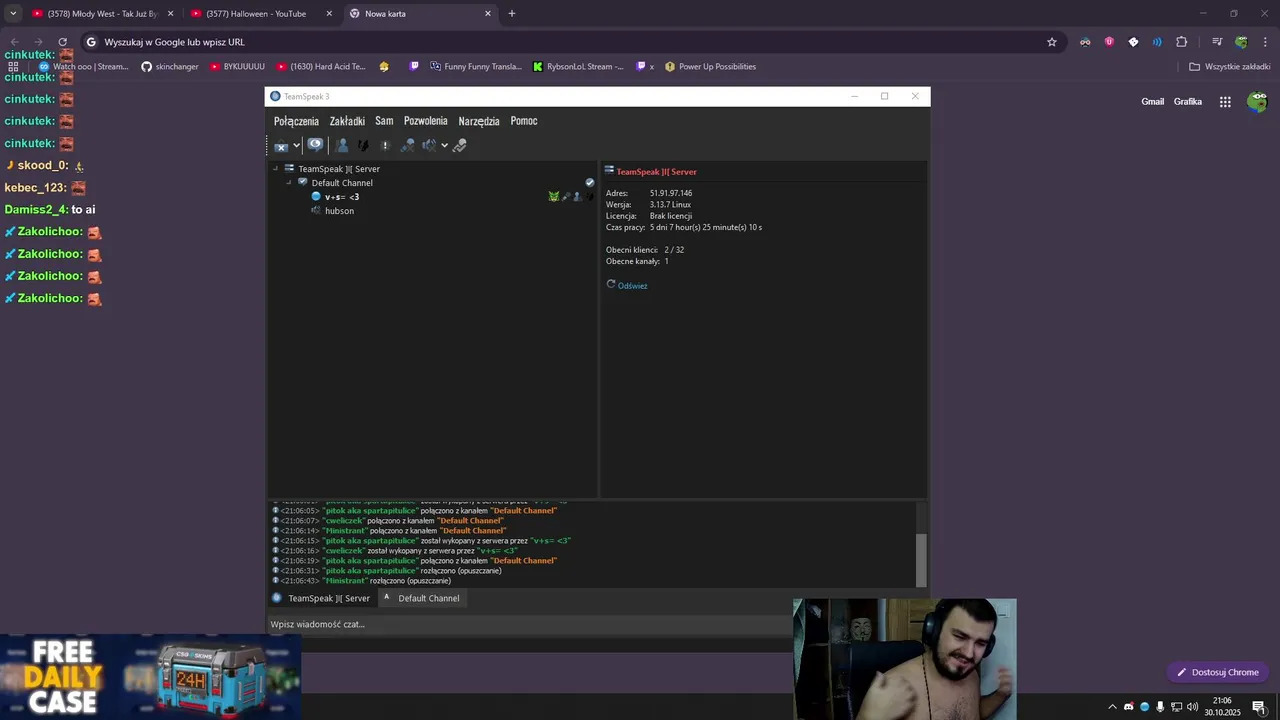Viewport: 1280px width, 720px height.
Task: Open skinchanger bookmark
Action: coord(170,67)
